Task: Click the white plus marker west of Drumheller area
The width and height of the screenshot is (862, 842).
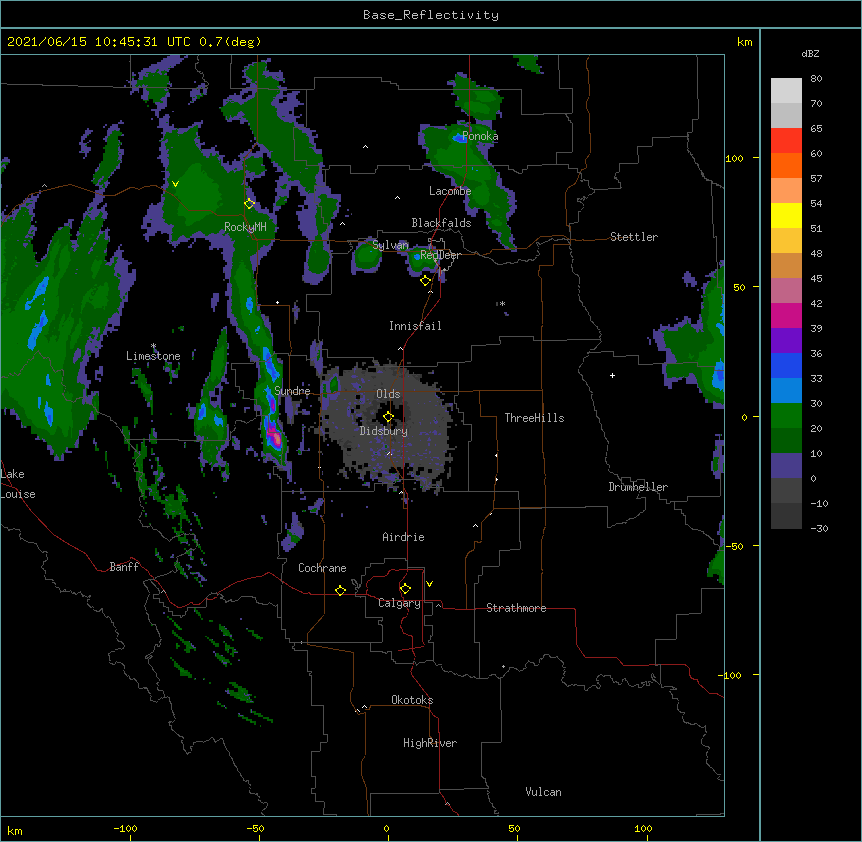Action: (612, 375)
